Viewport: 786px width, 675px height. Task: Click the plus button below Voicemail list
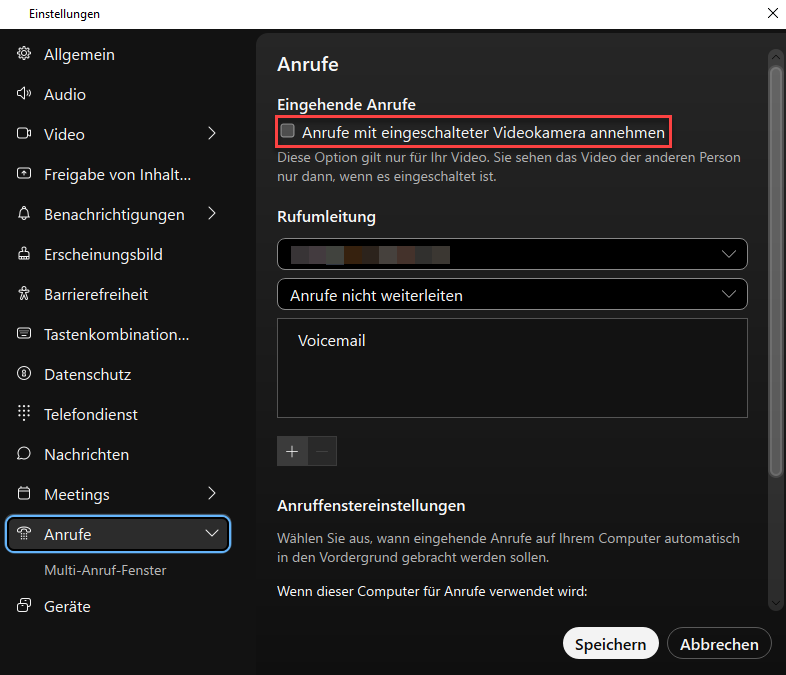tap(292, 451)
